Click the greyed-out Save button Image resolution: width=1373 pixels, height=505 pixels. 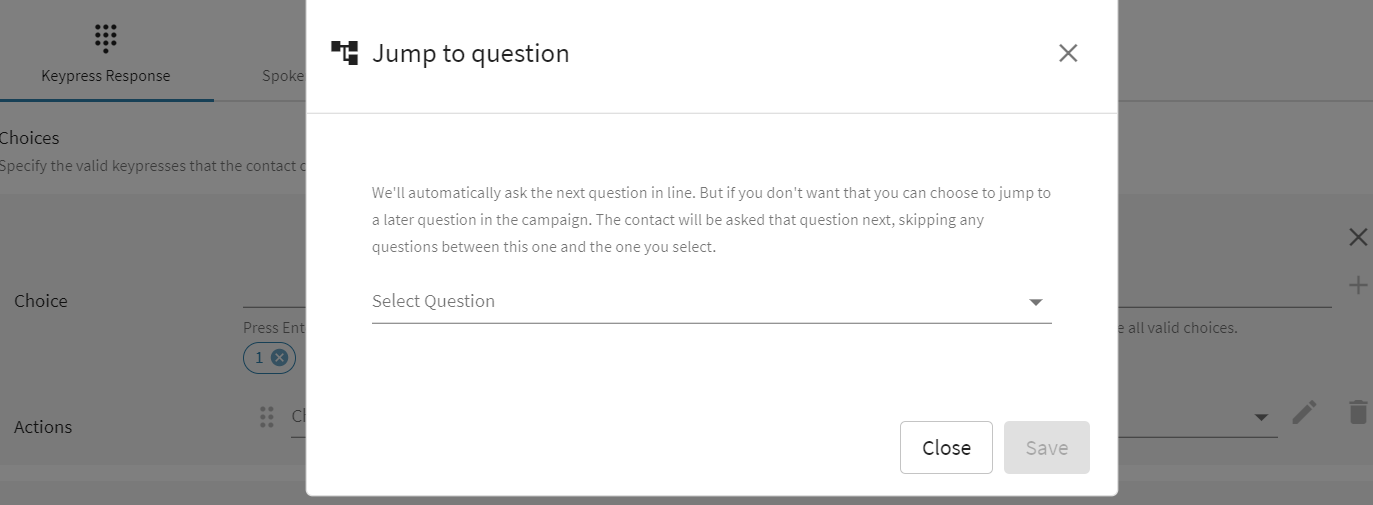[x=1046, y=447]
